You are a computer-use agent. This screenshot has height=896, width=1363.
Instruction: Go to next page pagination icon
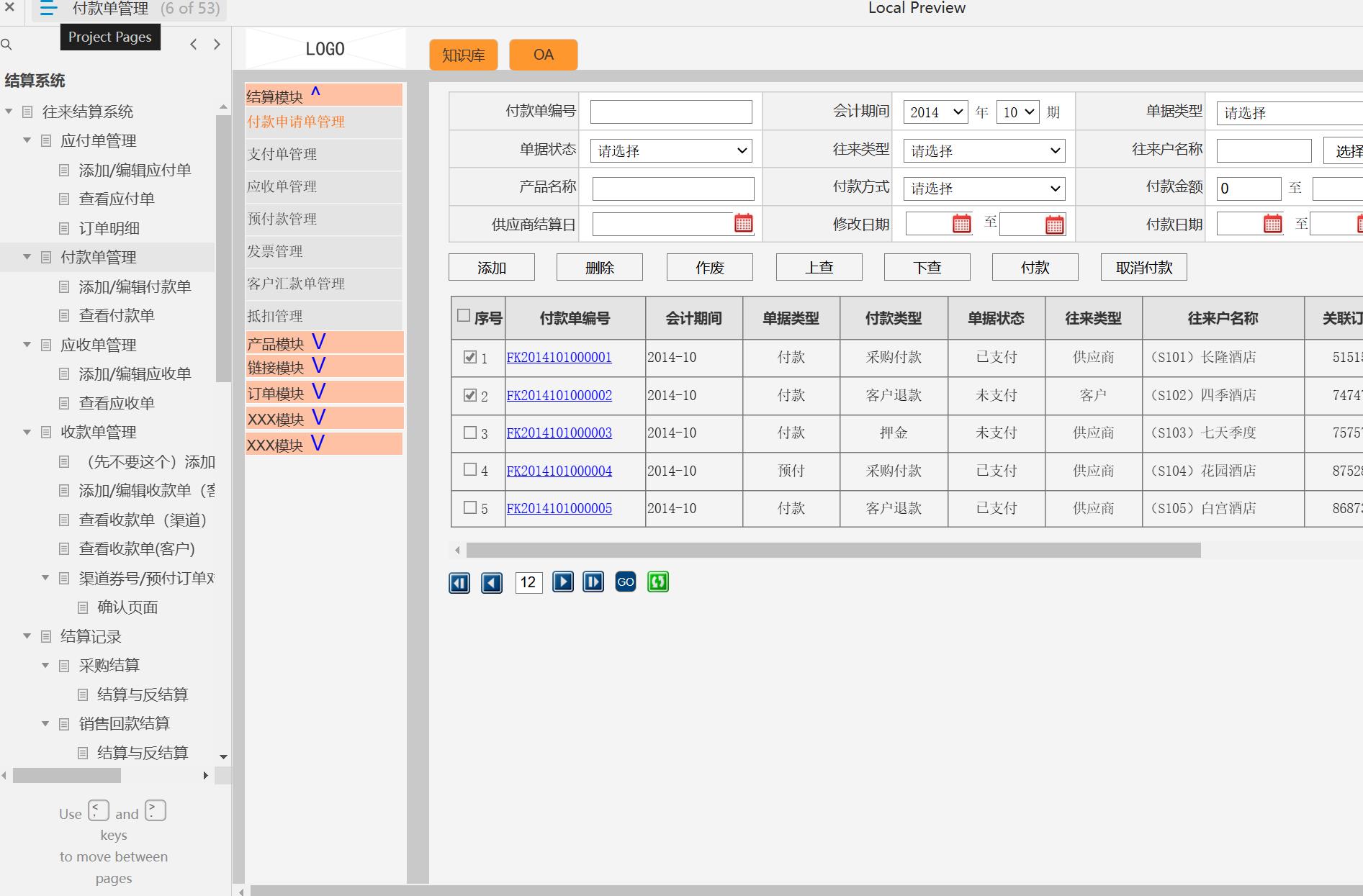point(563,582)
